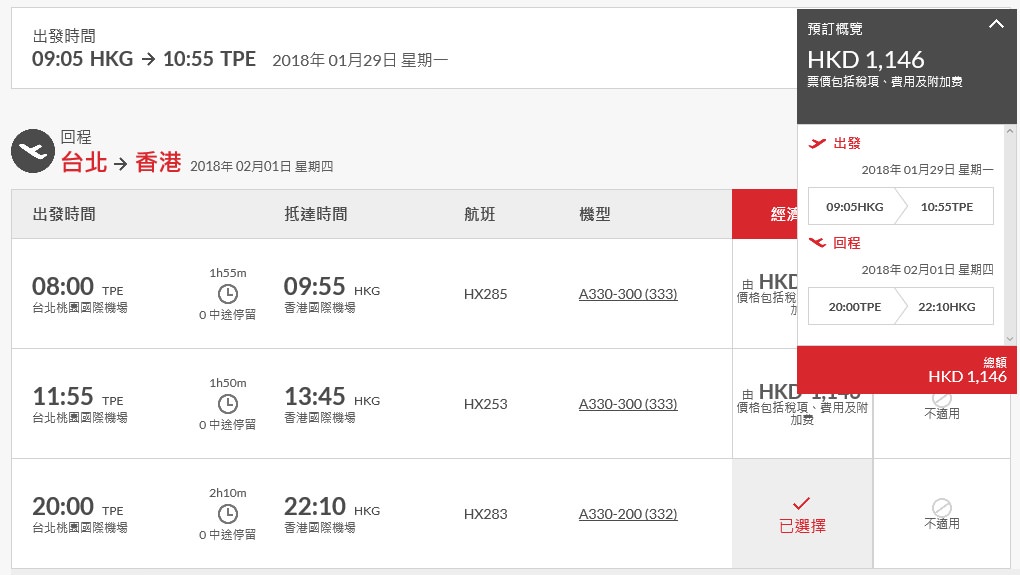Open the A330-300 (333) link for HX285
Screen dimensions: 1020x575
tap(627, 294)
